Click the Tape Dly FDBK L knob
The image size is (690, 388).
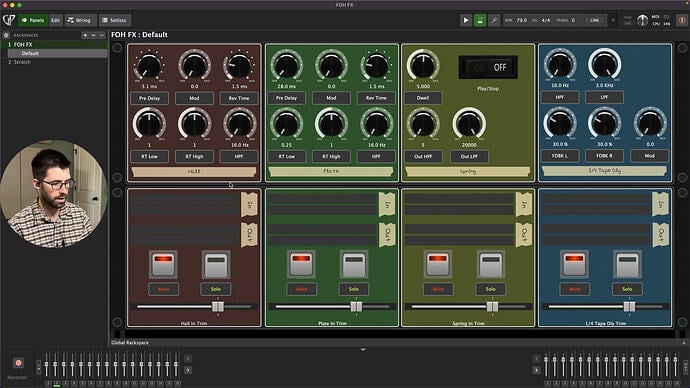(x=560, y=124)
